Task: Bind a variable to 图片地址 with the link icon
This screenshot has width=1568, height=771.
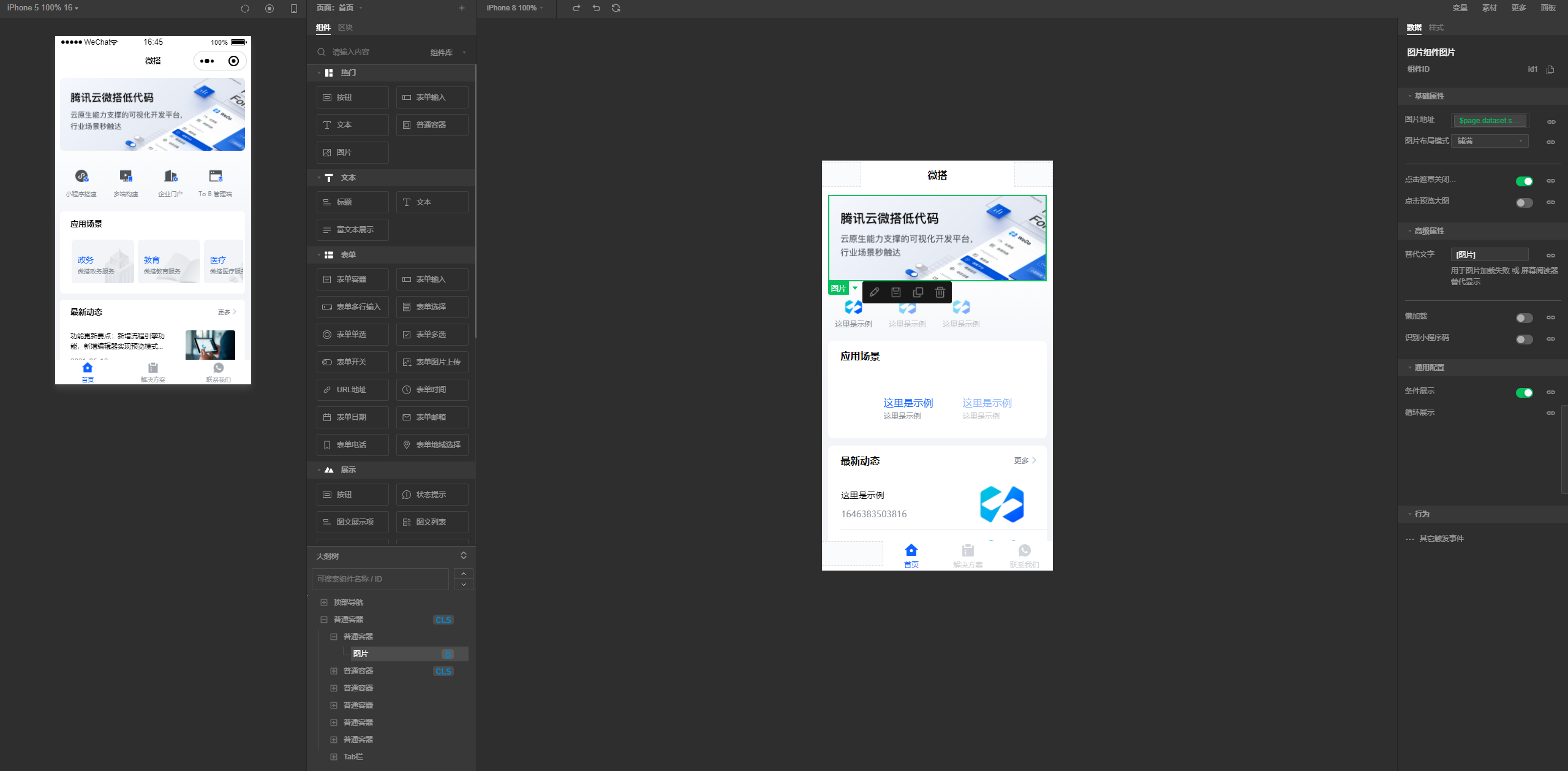Action: (1551, 121)
